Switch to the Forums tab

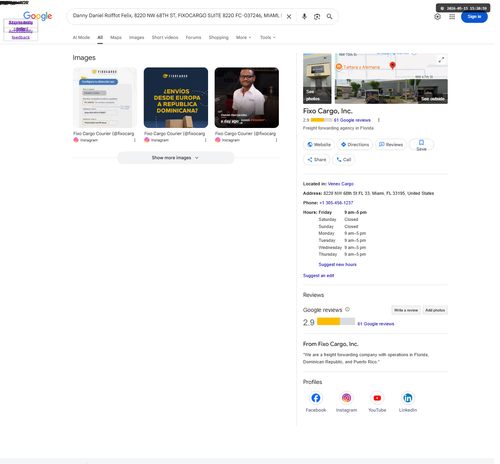tap(193, 37)
